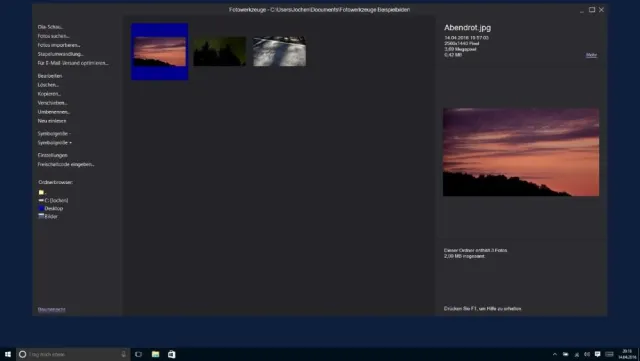Select Für E-Mail-Versand optimieren
The image size is (640, 361).
(x=73, y=63)
